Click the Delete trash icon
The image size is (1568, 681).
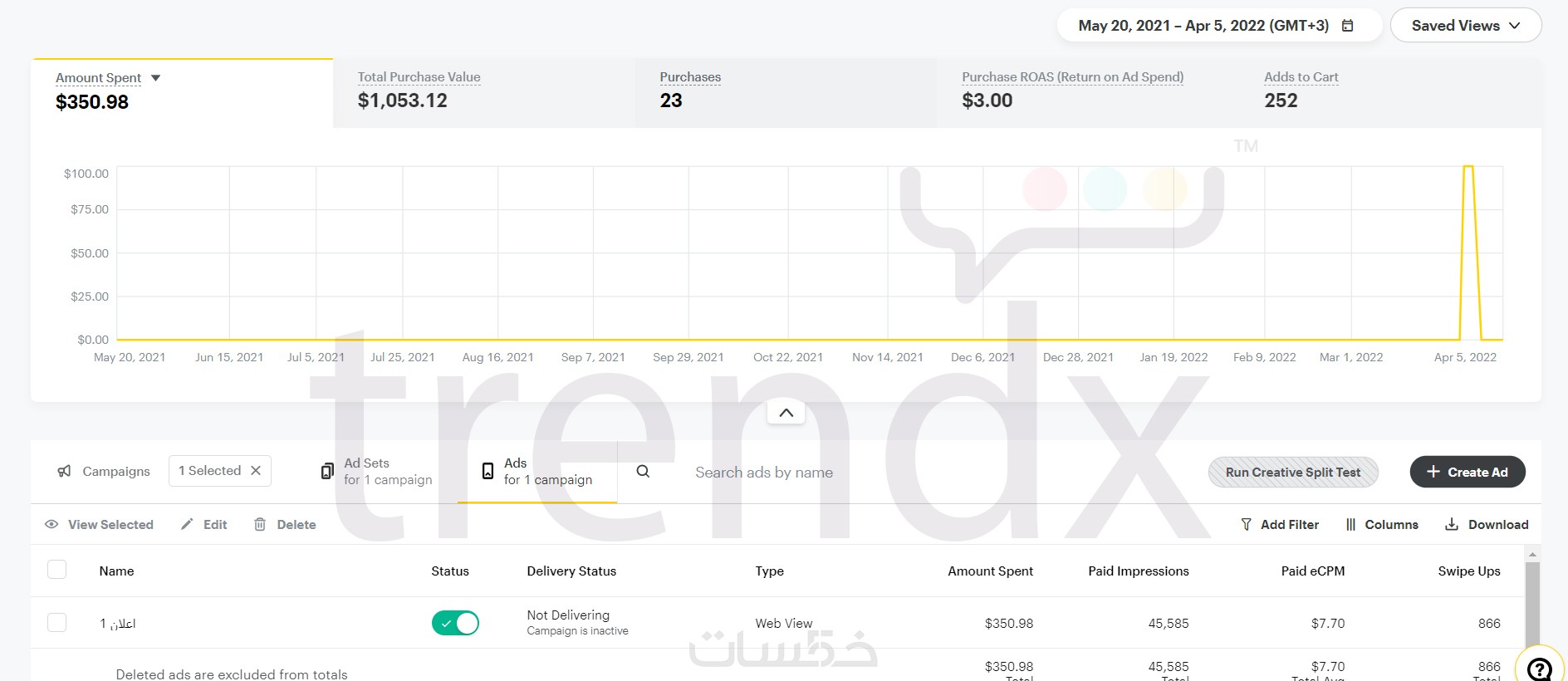click(x=260, y=525)
